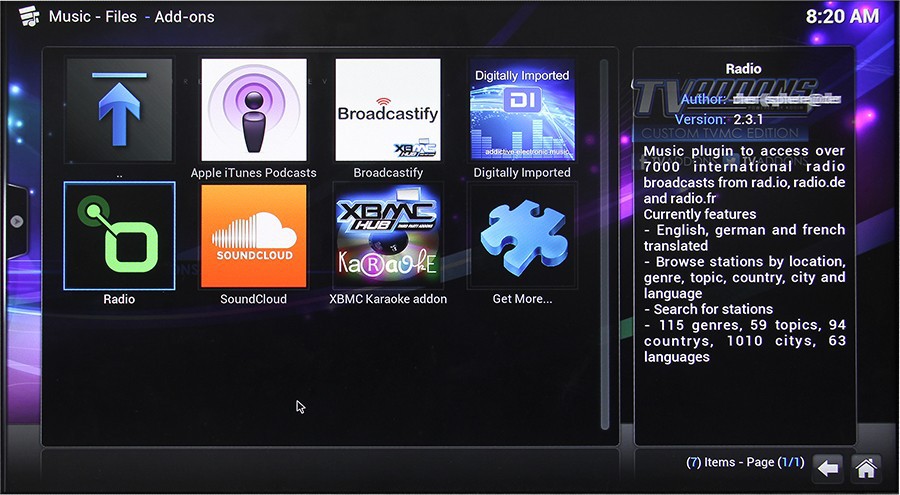The height and width of the screenshot is (495, 900).
Task: Click the "Apple iTunes Podcasts" label
Action: pyautogui.click(x=254, y=173)
